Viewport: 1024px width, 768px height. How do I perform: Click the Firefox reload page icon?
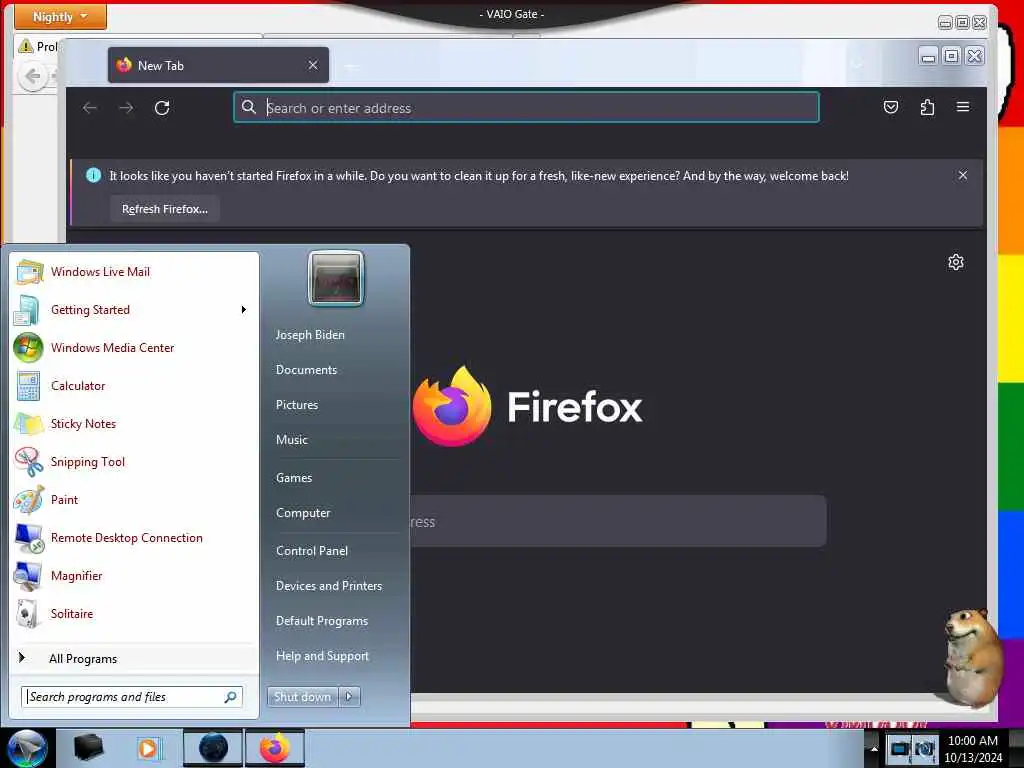[162, 108]
